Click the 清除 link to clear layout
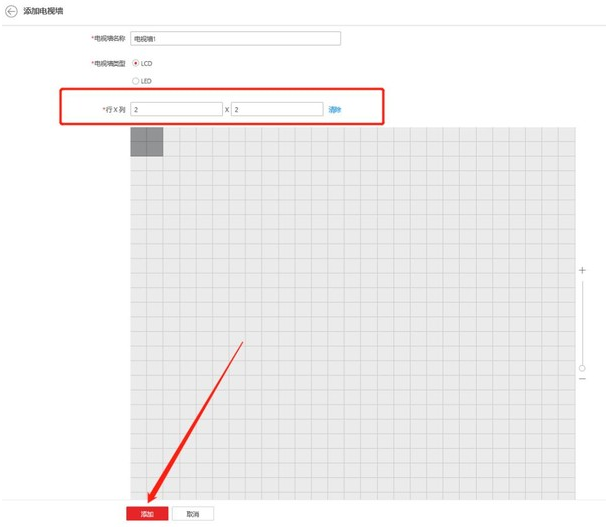This screenshot has height=531, width=606. [335, 109]
